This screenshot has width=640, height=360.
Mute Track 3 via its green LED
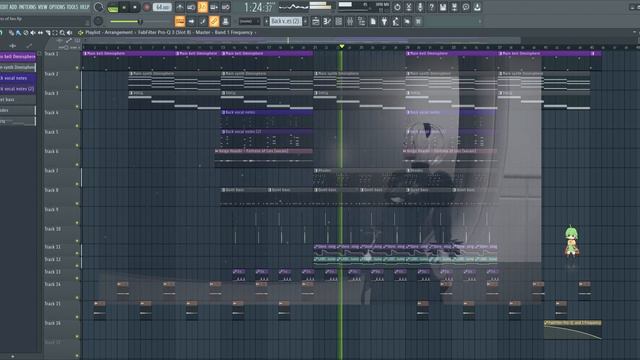[x=77, y=107]
